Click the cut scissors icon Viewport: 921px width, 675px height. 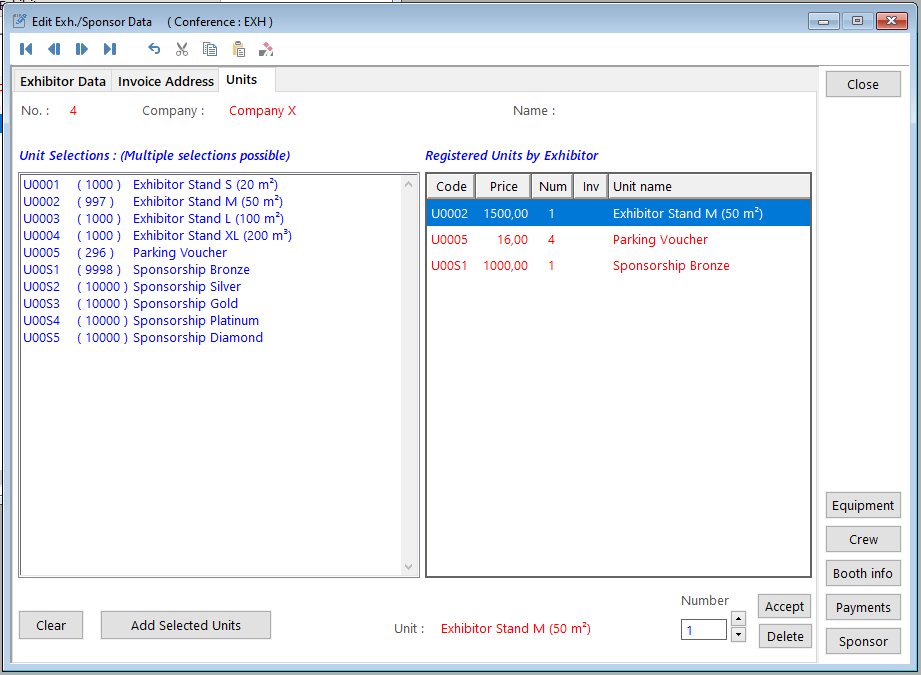click(x=182, y=49)
